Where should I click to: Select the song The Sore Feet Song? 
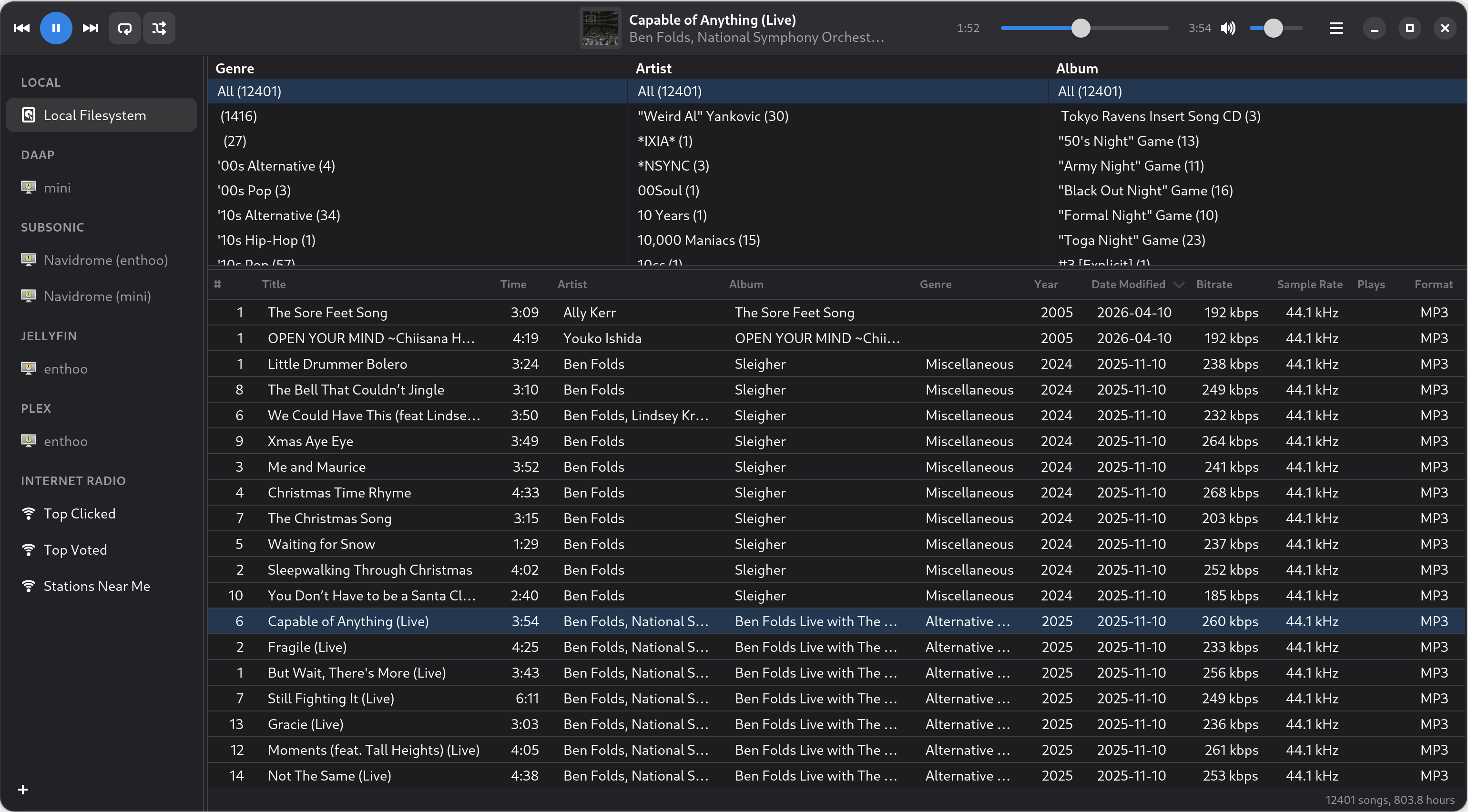[837, 312]
